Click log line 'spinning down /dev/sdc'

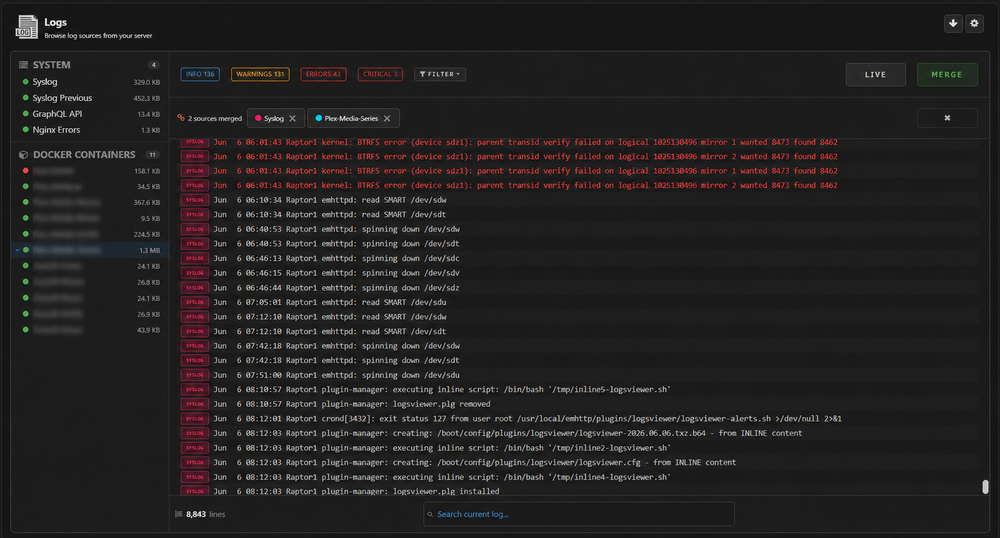pos(580,258)
